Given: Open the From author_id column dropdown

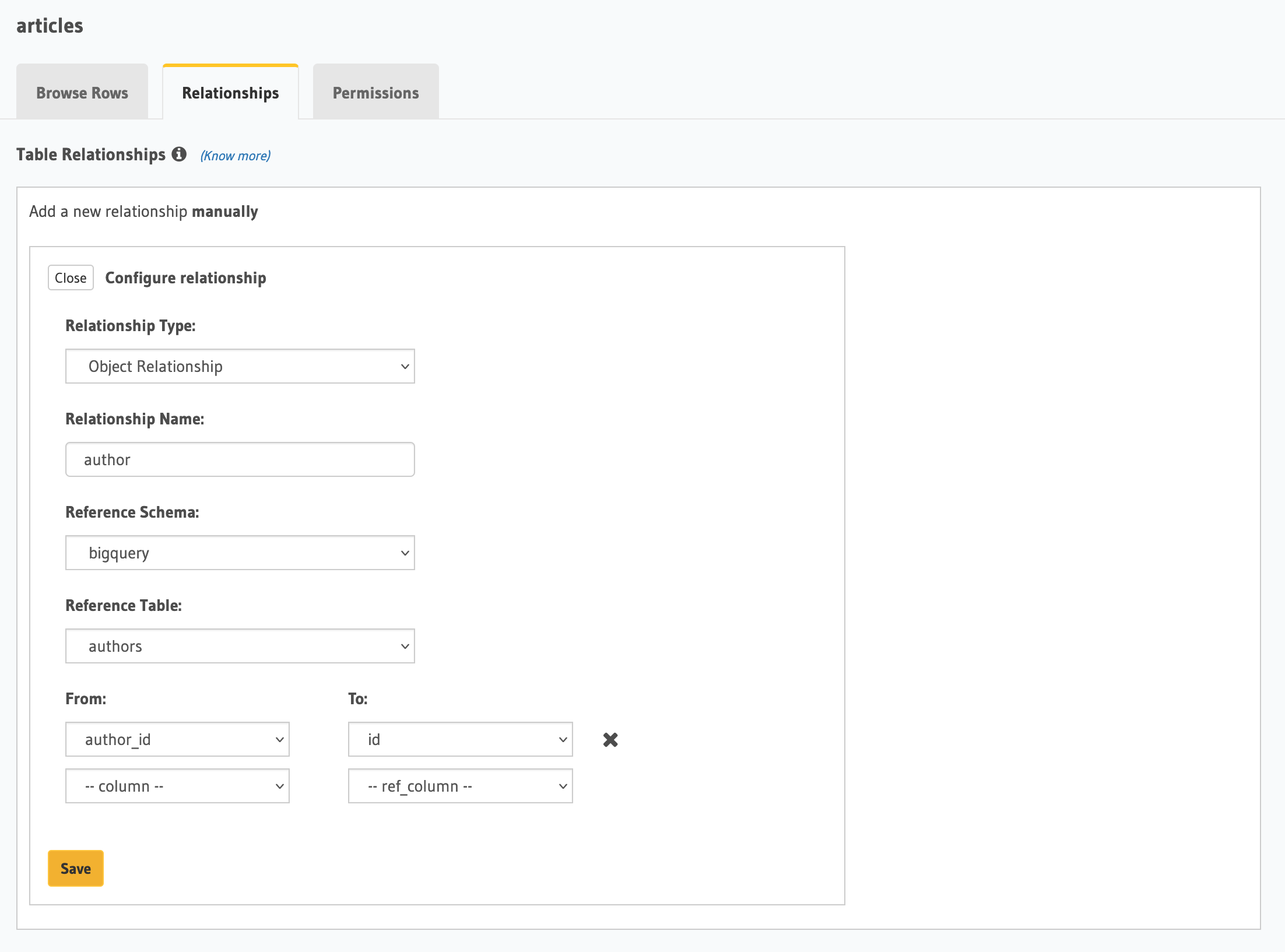Looking at the screenshot, I should tap(177, 739).
